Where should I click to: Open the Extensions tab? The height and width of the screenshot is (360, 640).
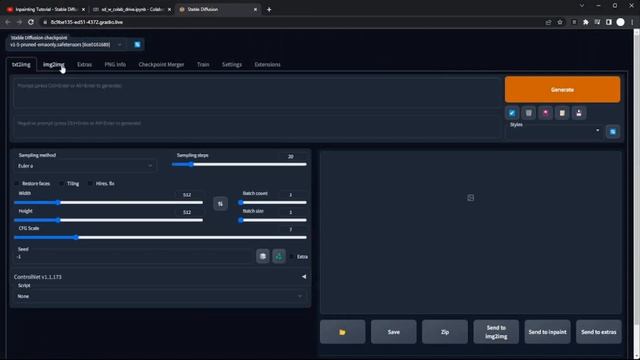267,64
